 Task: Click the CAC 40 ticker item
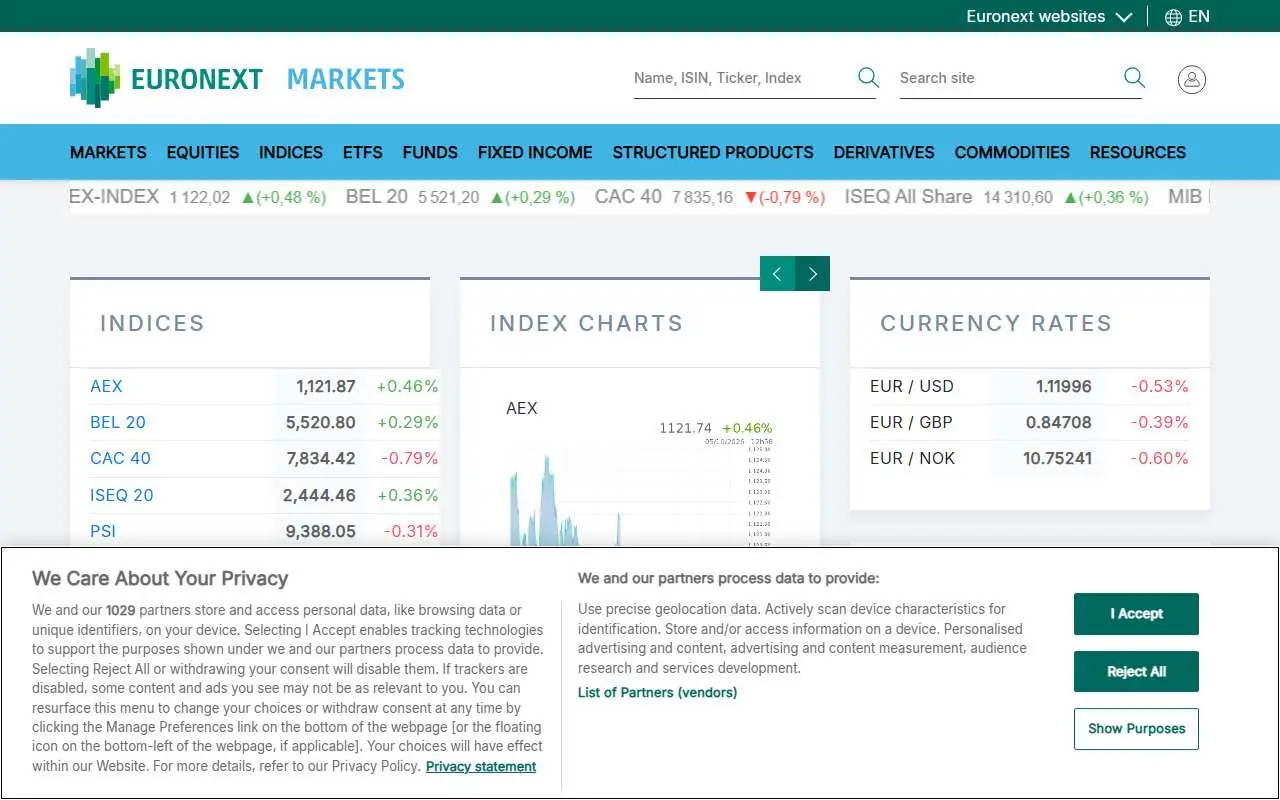point(710,197)
